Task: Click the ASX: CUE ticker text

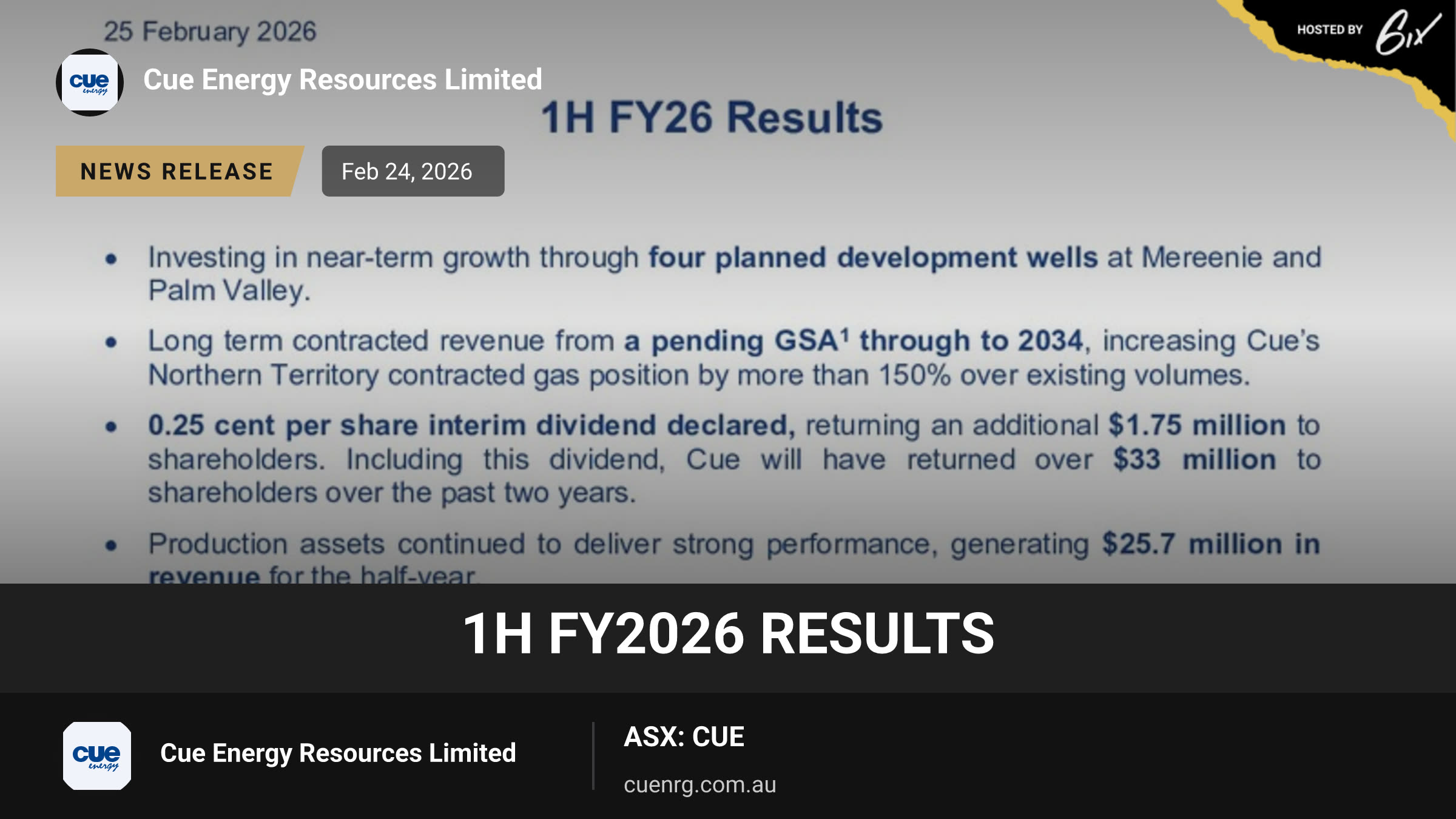Action: coord(684,736)
